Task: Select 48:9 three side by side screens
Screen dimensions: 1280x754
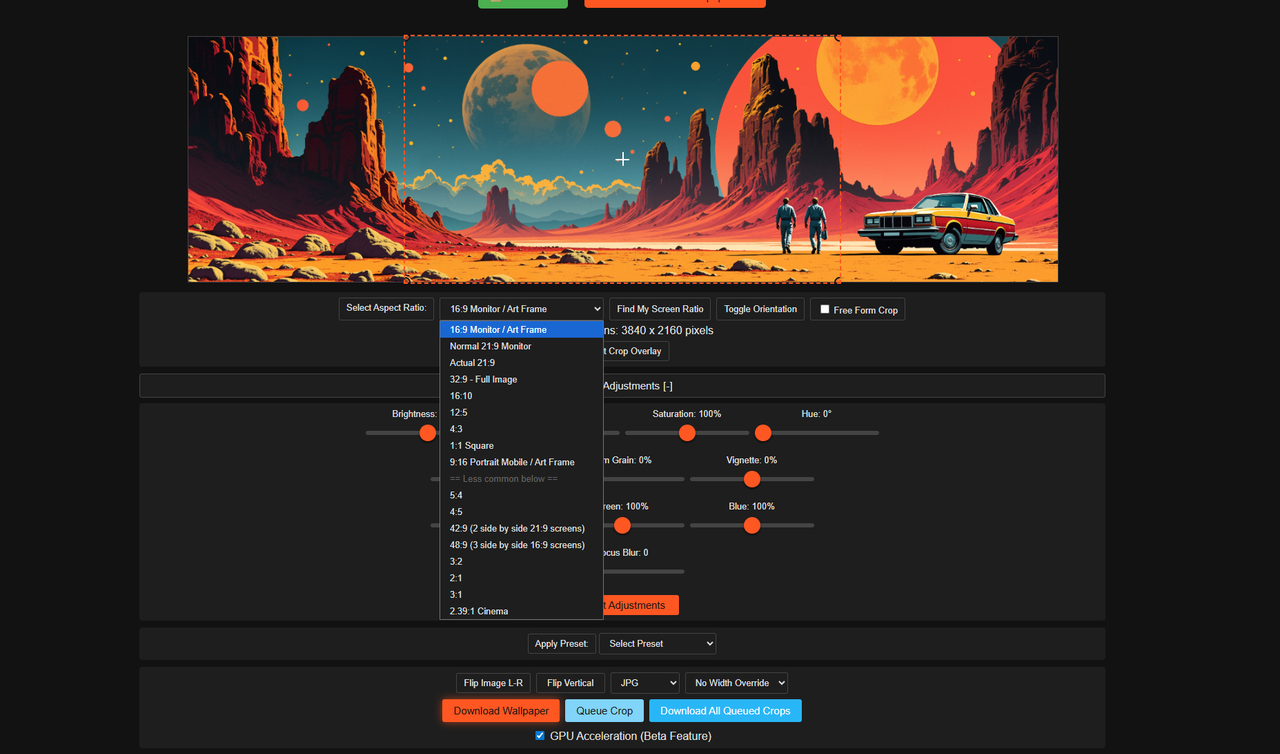Action: click(x=521, y=545)
